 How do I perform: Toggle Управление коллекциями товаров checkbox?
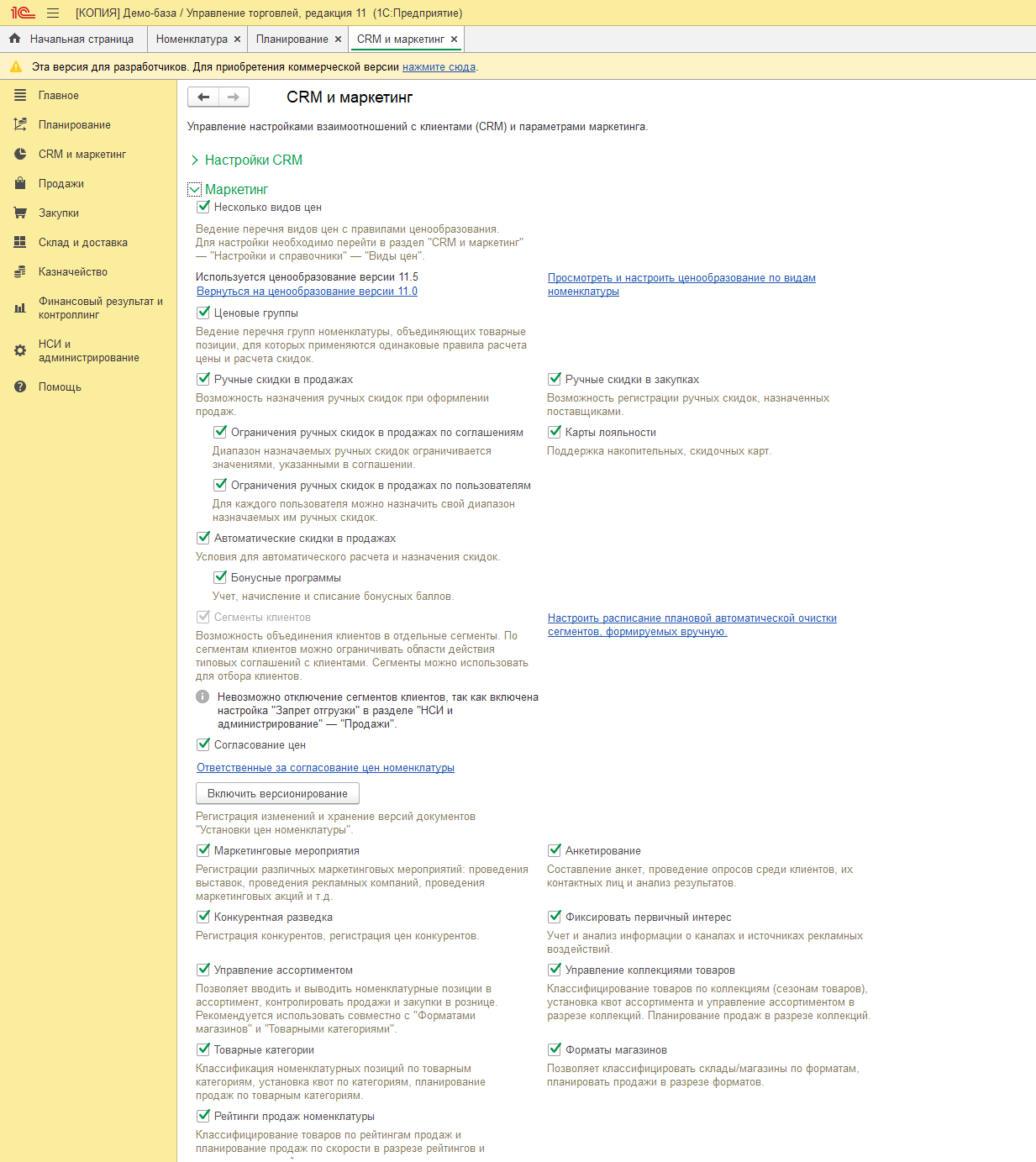coord(555,970)
